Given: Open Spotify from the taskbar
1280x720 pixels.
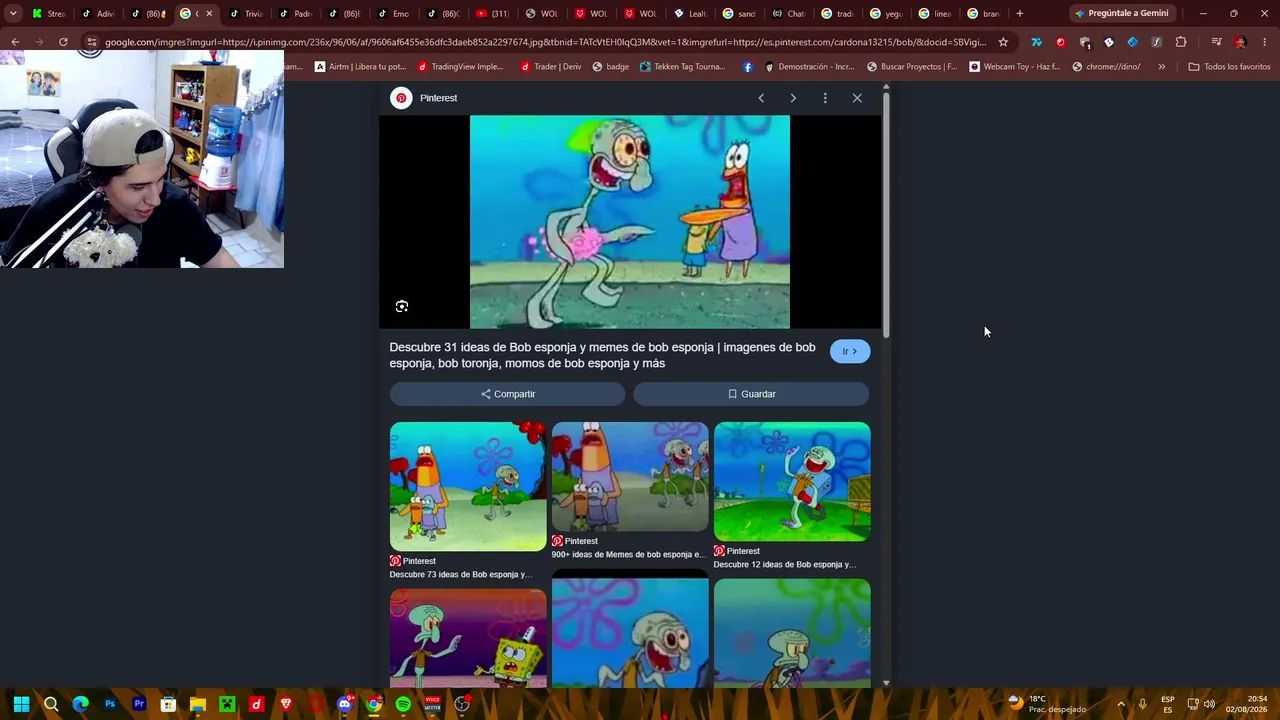Looking at the screenshot, I should pyautogui.click(x=403, y=704).
